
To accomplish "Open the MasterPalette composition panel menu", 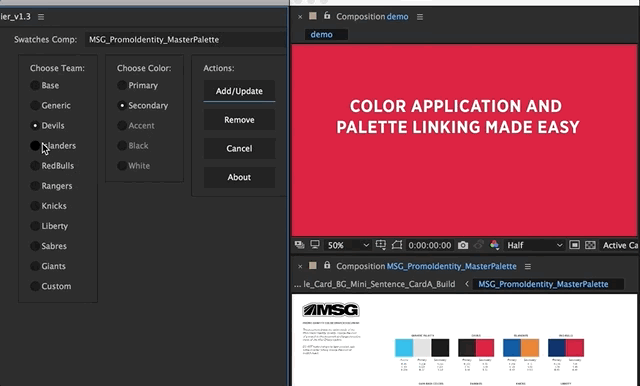I will (x=528, y=266).
